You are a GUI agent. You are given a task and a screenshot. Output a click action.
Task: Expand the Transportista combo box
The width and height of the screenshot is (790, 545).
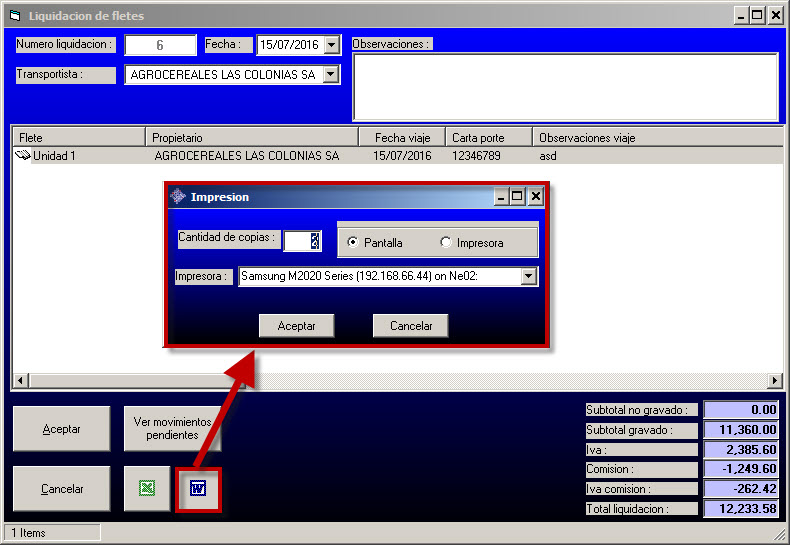pyautogui.click(x=331, y=75)
